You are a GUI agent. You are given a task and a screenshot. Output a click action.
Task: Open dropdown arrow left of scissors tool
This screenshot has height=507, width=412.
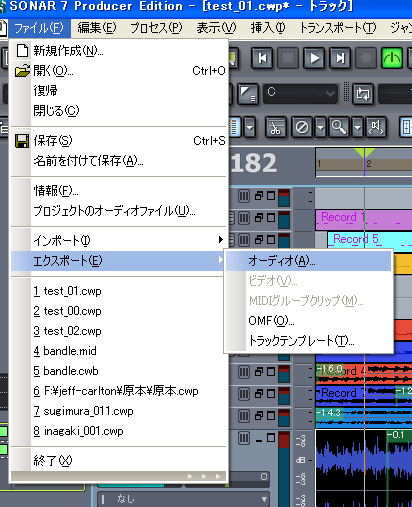click(x=250, y=127)
